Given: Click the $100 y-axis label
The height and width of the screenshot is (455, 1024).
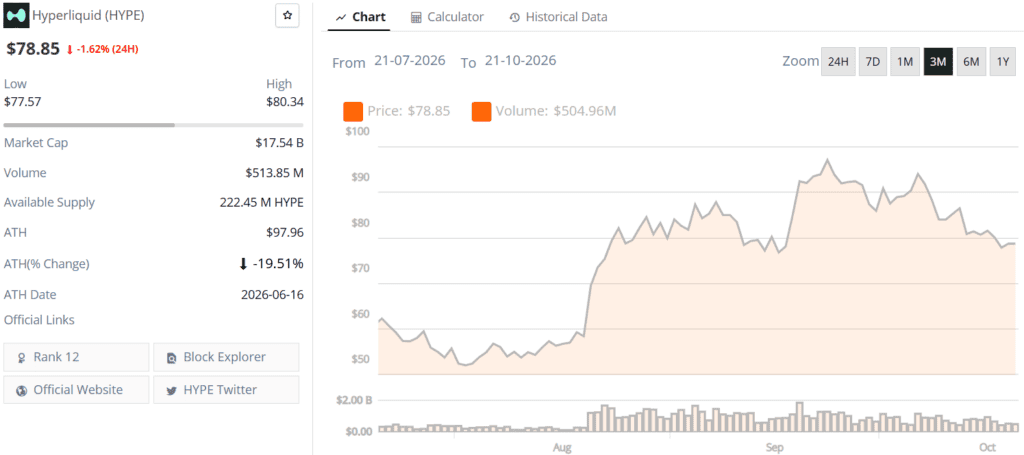Looking at the screenshot, I should pos(357,131).
